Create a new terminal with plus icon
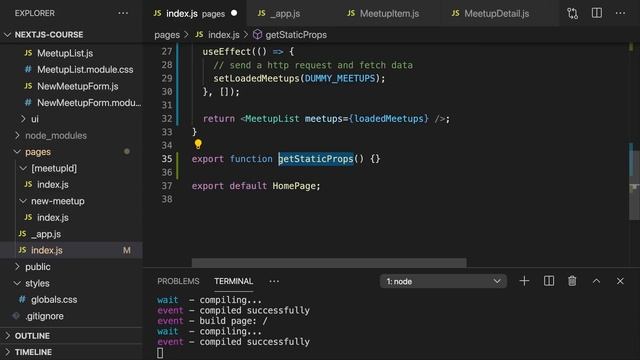The height and width of the screenshot is (360, 640). (x=524, y=281)
